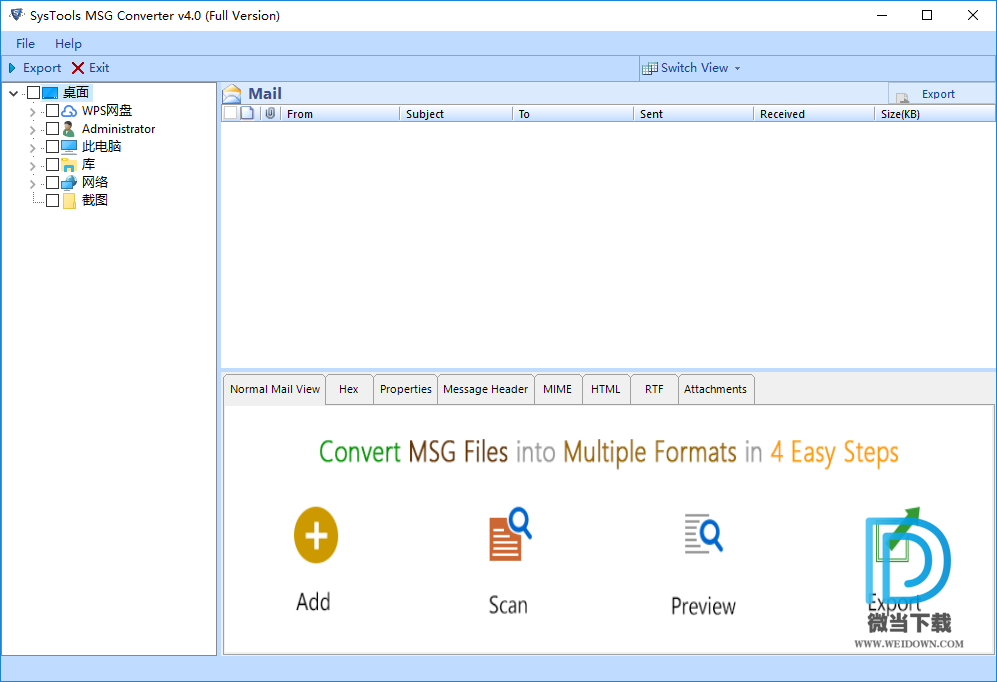Switch to the Attachments tab
997x682 pixels.
[715, 389]
